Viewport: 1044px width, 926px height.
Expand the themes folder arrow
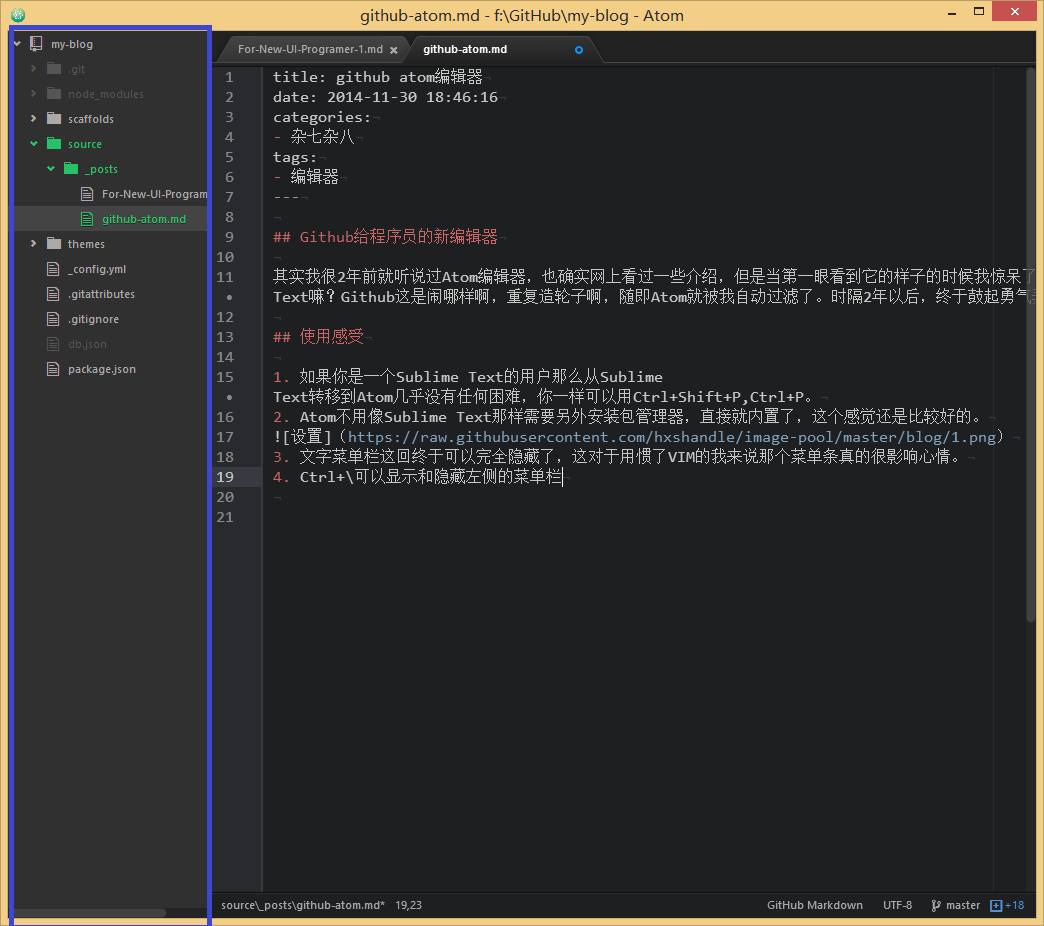point(33,244)
